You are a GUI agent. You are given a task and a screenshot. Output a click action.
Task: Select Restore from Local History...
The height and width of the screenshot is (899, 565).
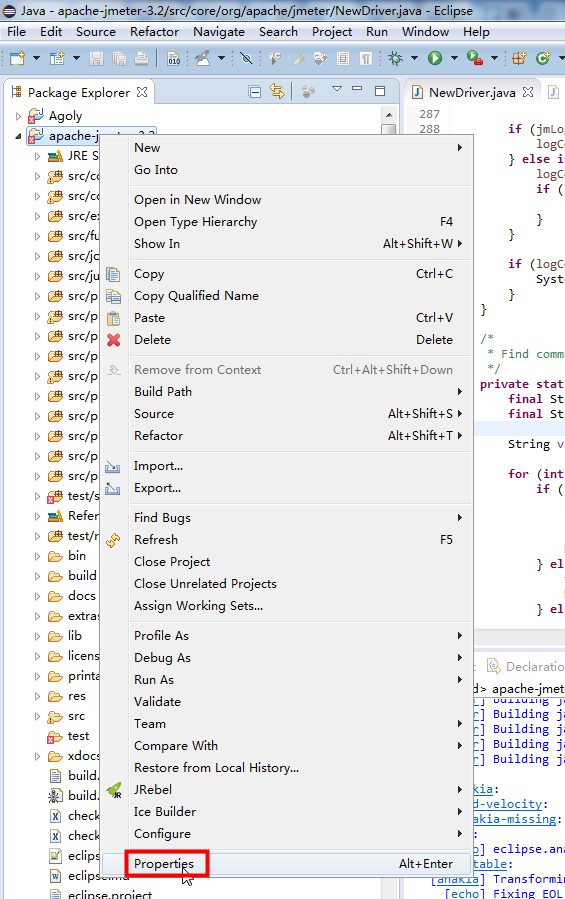[287, 768]
